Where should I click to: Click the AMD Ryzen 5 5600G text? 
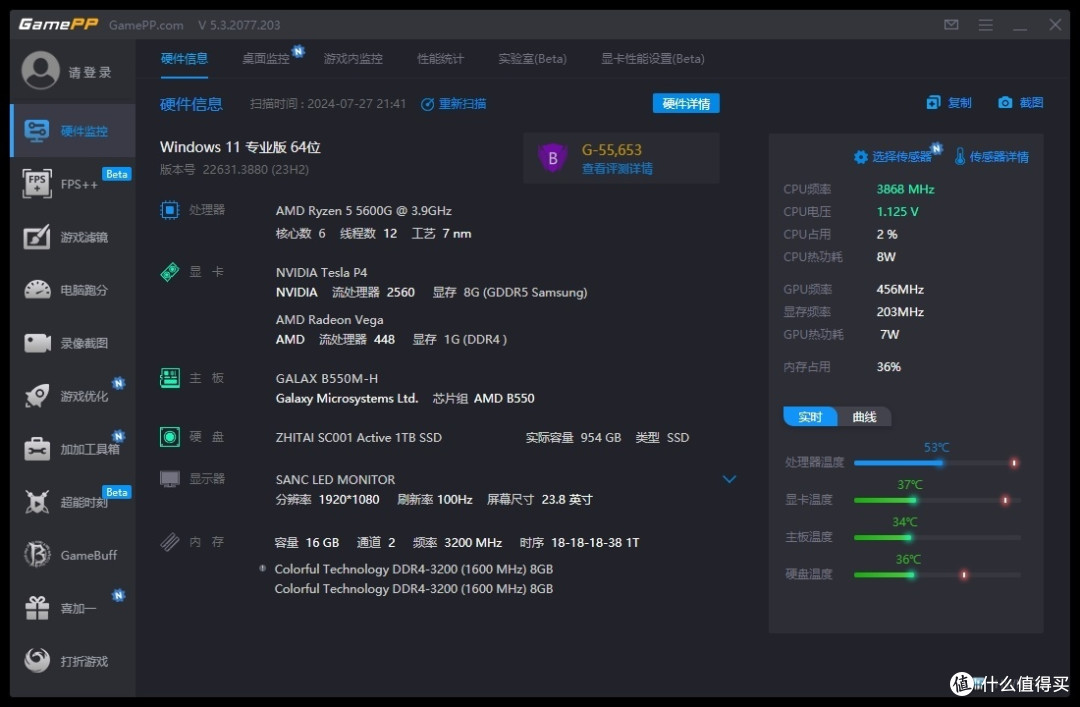point(364,210)
